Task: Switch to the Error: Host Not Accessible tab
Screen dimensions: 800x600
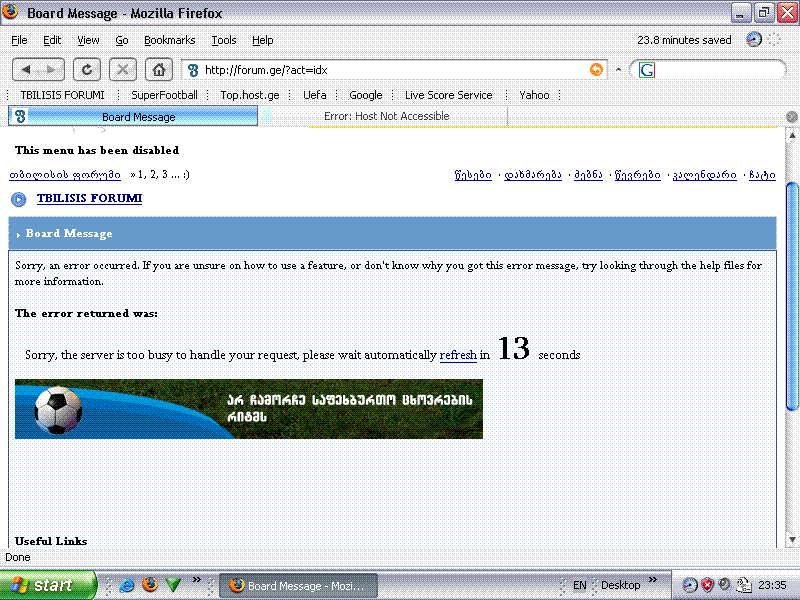Action: 386,116
